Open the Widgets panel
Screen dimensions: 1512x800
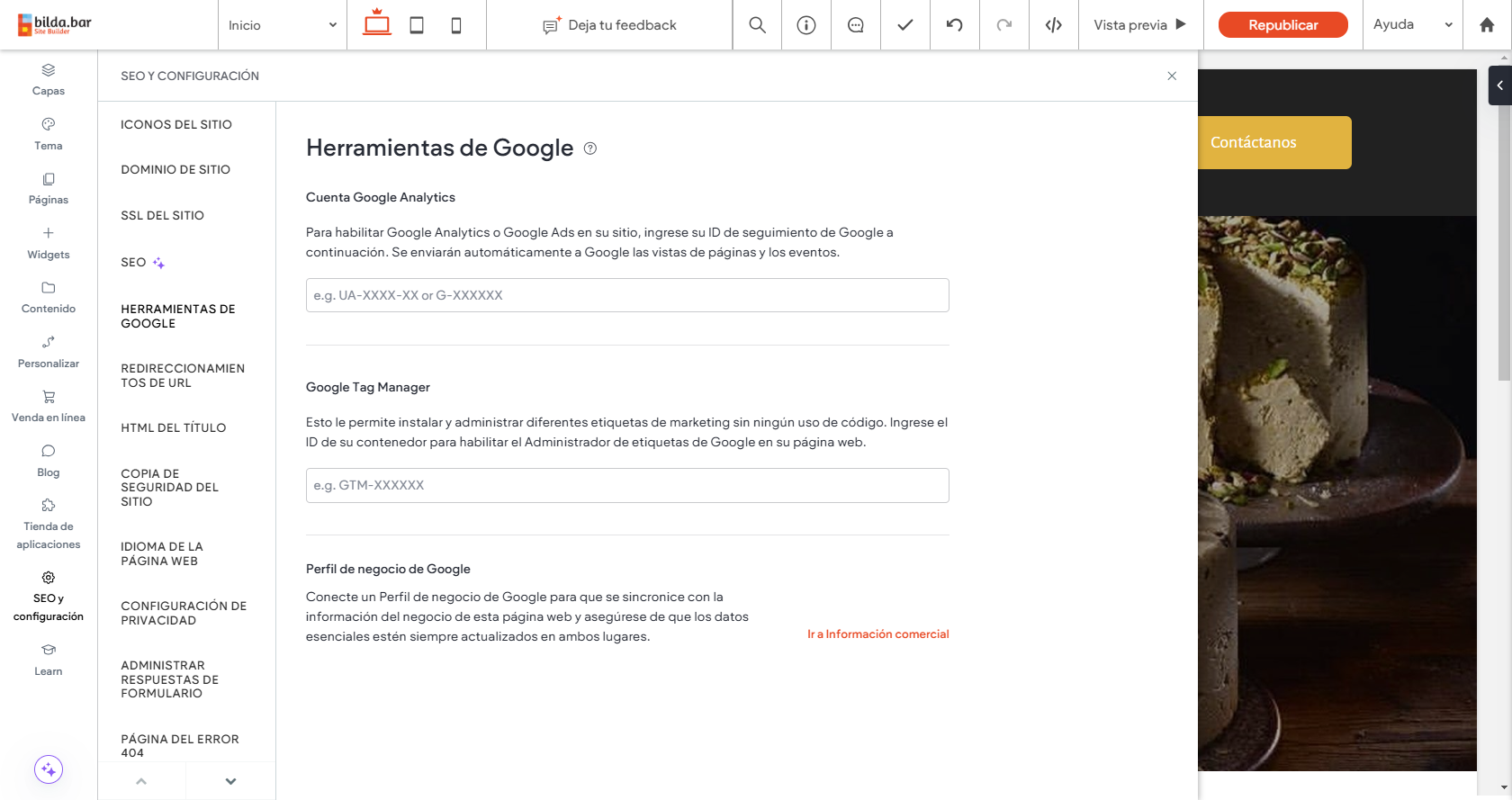(x=49, y=243)
